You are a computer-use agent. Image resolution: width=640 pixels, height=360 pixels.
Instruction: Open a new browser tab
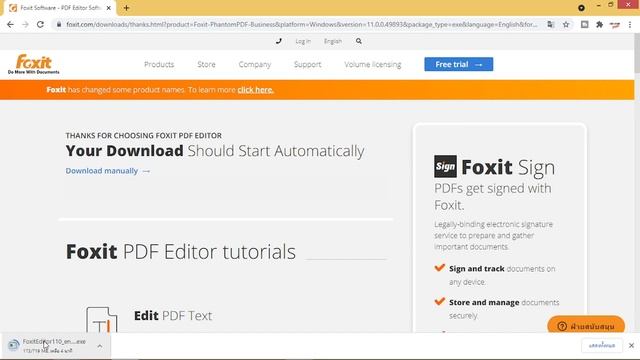(x=127, y=8)
